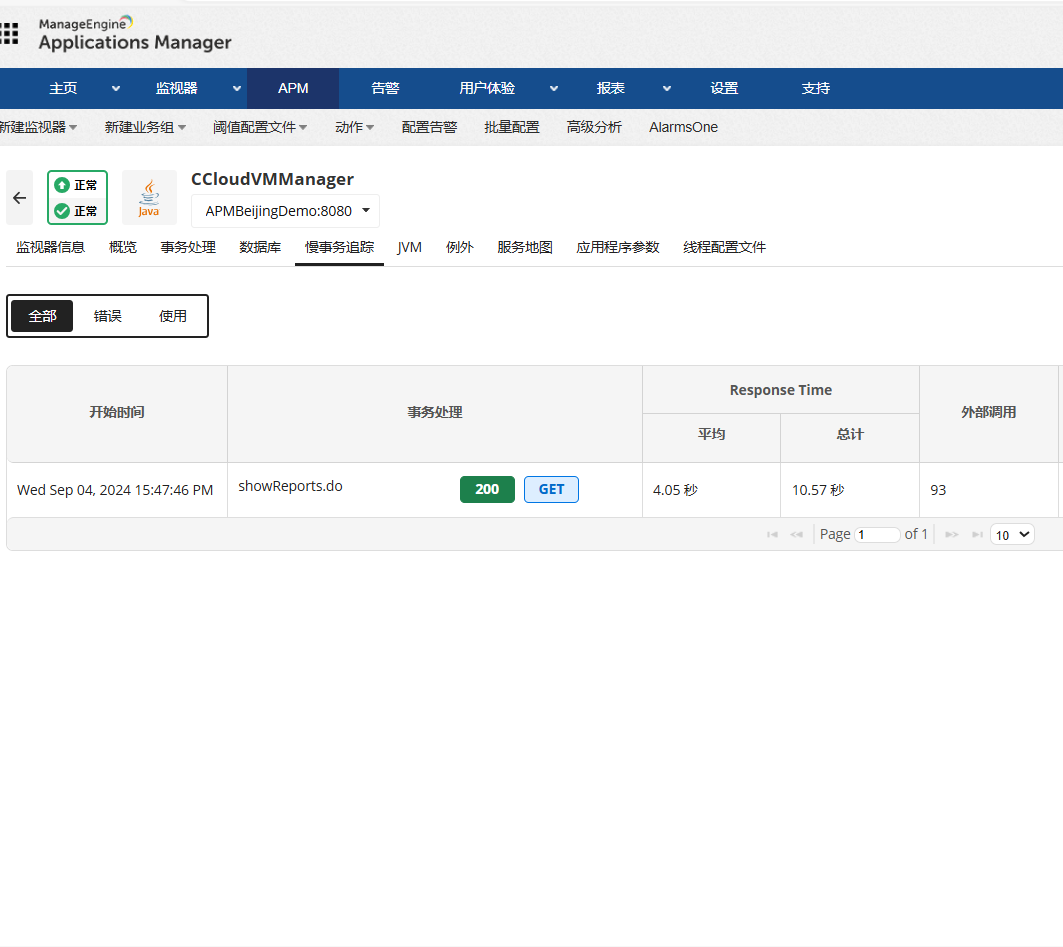Go back using the left arrow
The height and width of the screenshot is (947, 1063).
pos(20,197)
